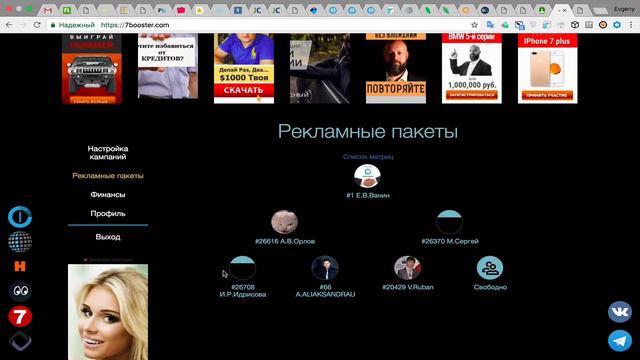Select Рекламные пакеты menu item
Screen dimensions: 640x360
tap(108, 176)
